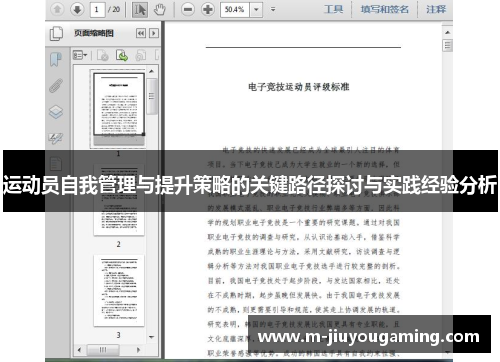Click the 页面缩略图 panel title
500x362 pixels.
[94, 33]
